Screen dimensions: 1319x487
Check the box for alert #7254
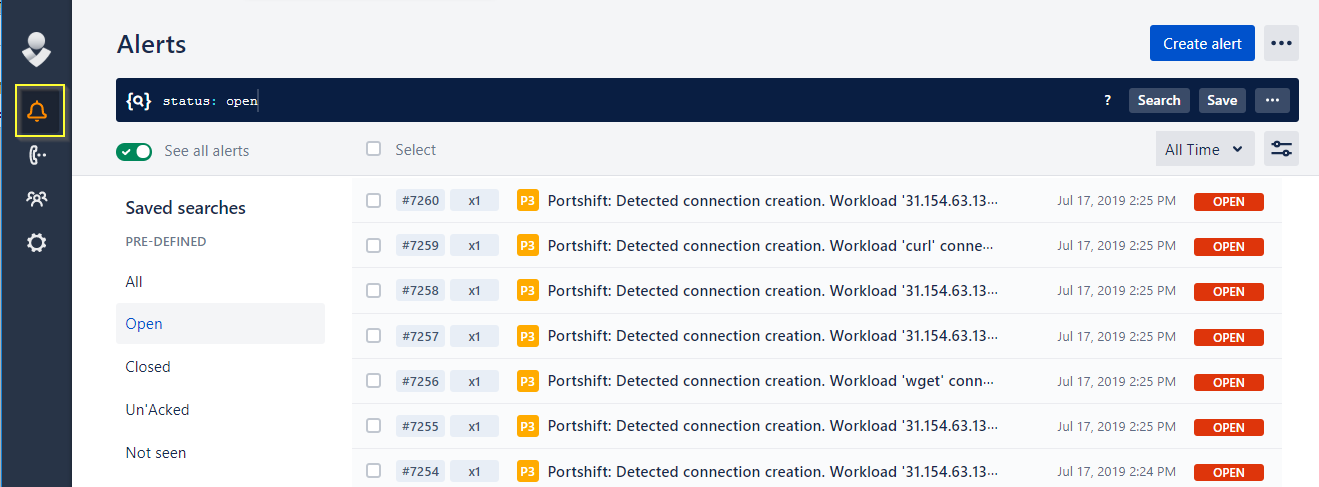[373, 471]
